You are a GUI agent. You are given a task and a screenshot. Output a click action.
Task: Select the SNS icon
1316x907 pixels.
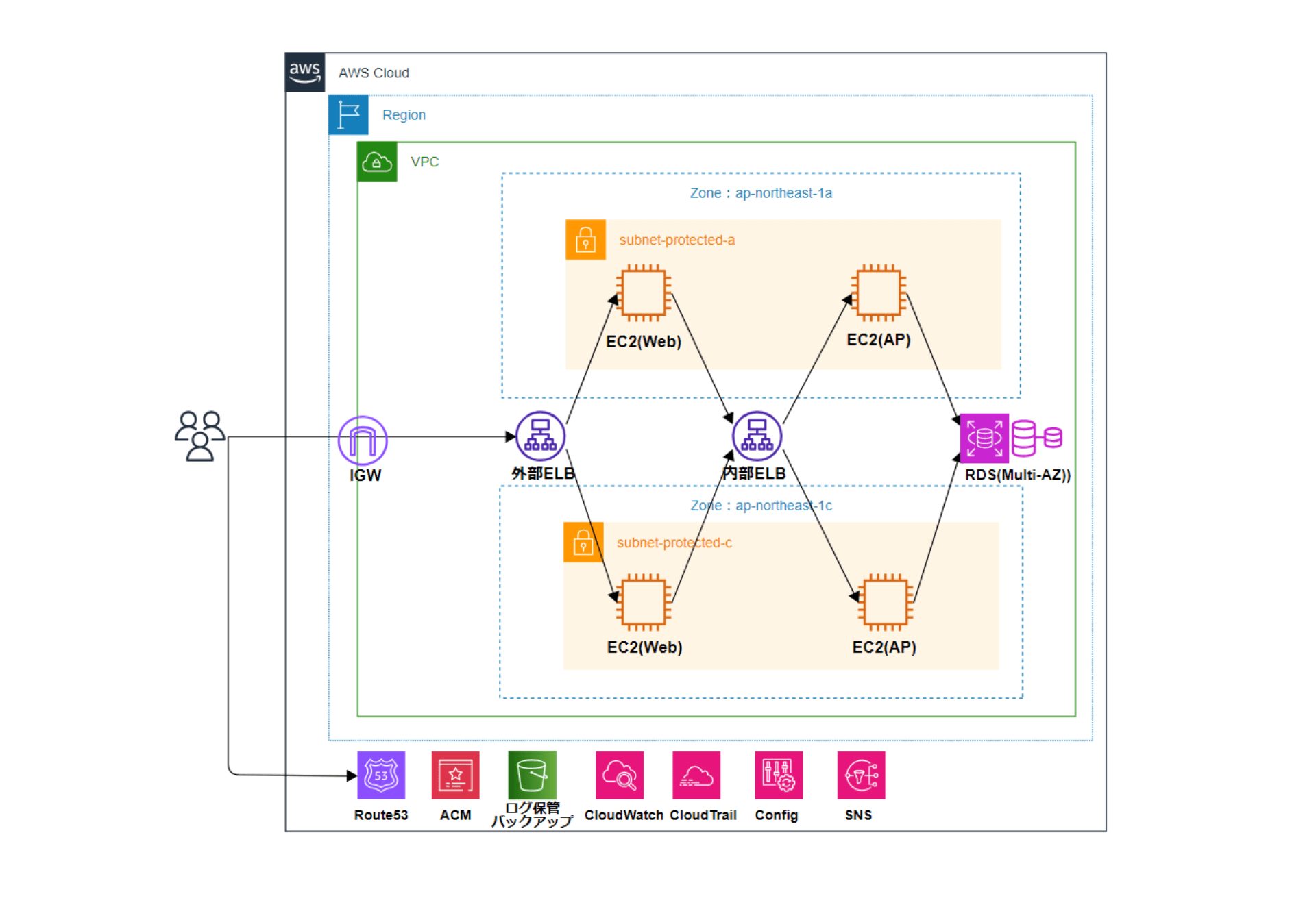pos(861,775)
